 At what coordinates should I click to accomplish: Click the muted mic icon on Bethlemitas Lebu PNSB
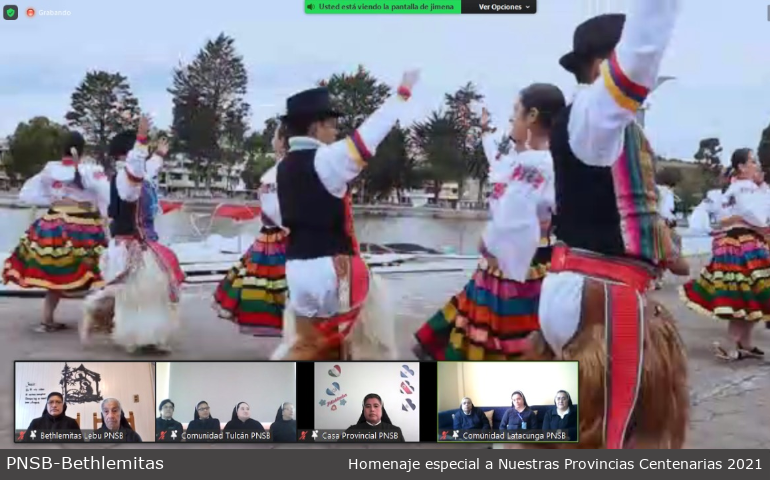(x=21, y=436)
